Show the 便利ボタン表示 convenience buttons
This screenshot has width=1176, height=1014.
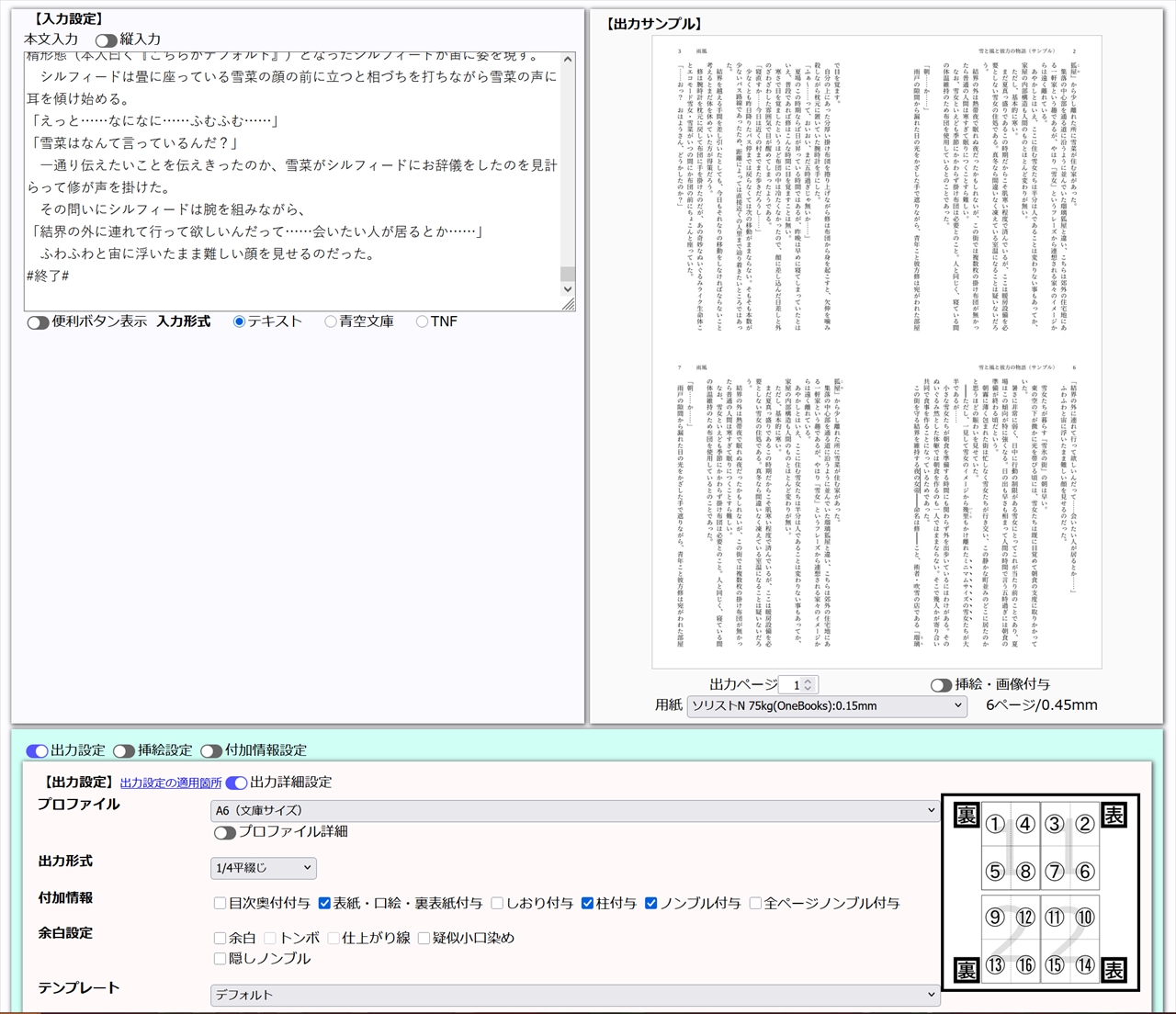[x=39, y=322]
